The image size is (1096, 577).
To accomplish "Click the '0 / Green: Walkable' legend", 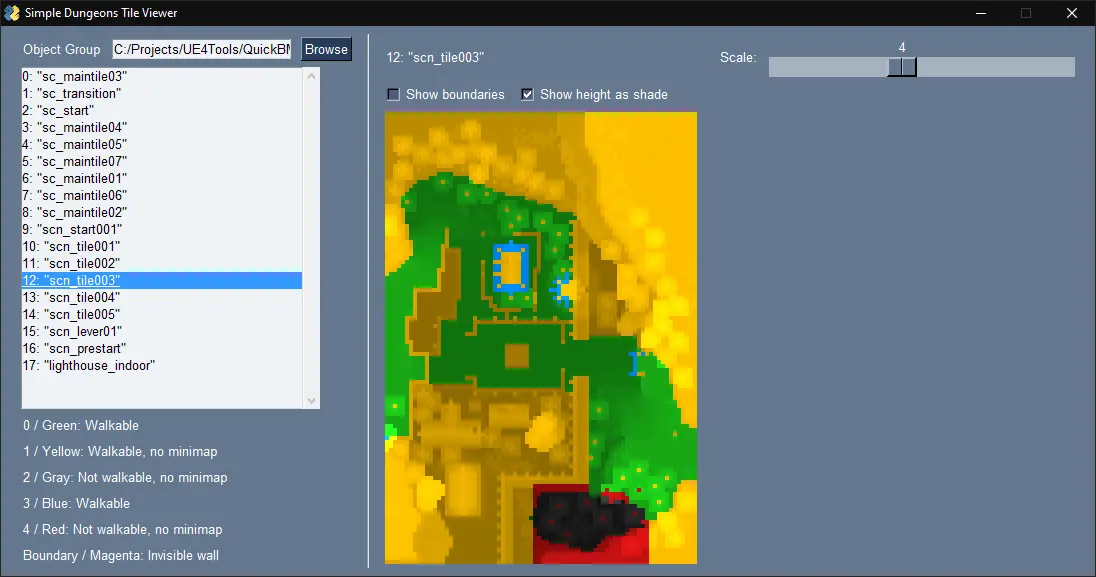I will click(x=81, y=425).
